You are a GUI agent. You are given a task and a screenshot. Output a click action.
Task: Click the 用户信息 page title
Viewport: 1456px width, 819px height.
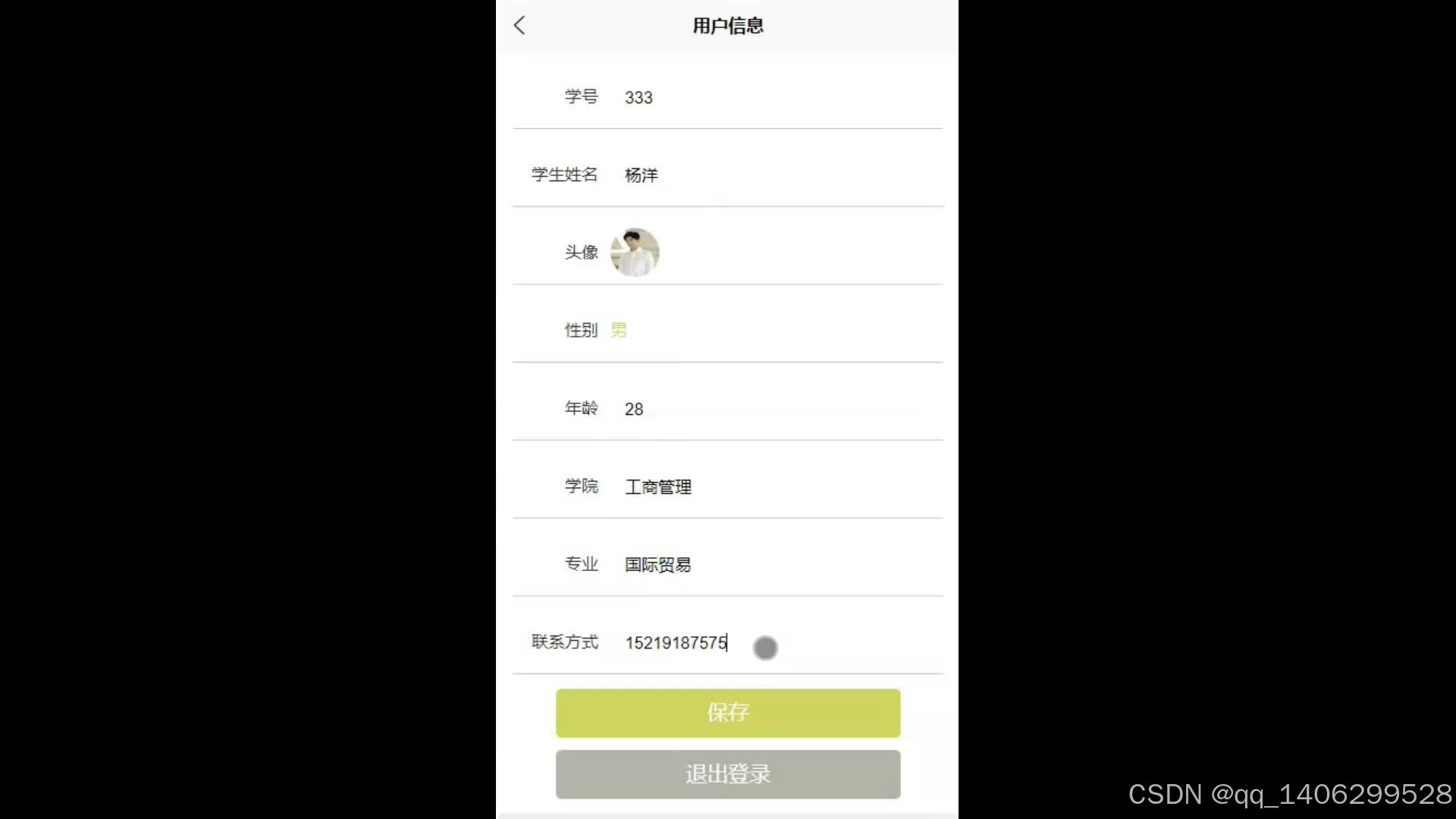728,26
